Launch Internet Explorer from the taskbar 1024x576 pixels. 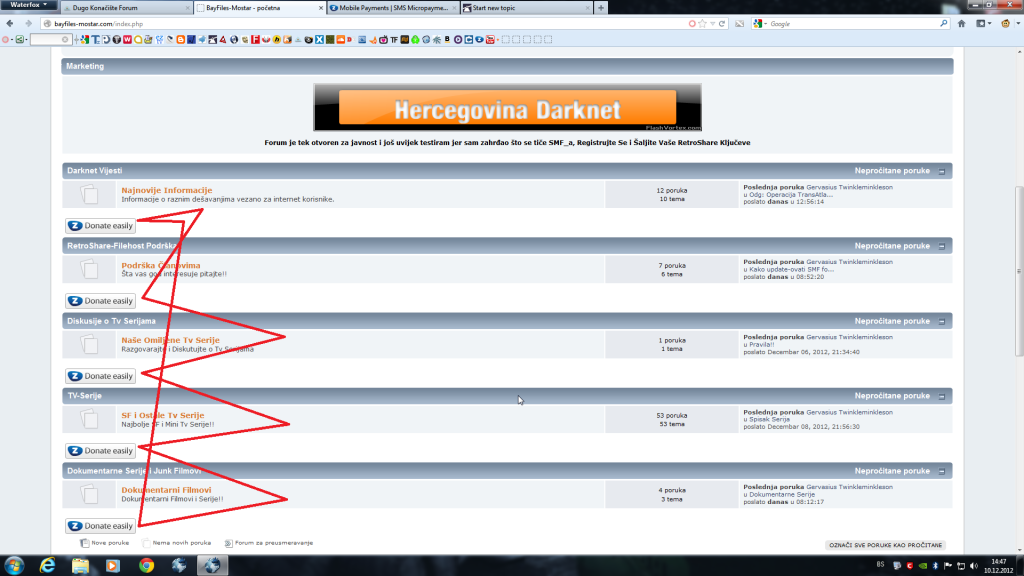point(48,566)
